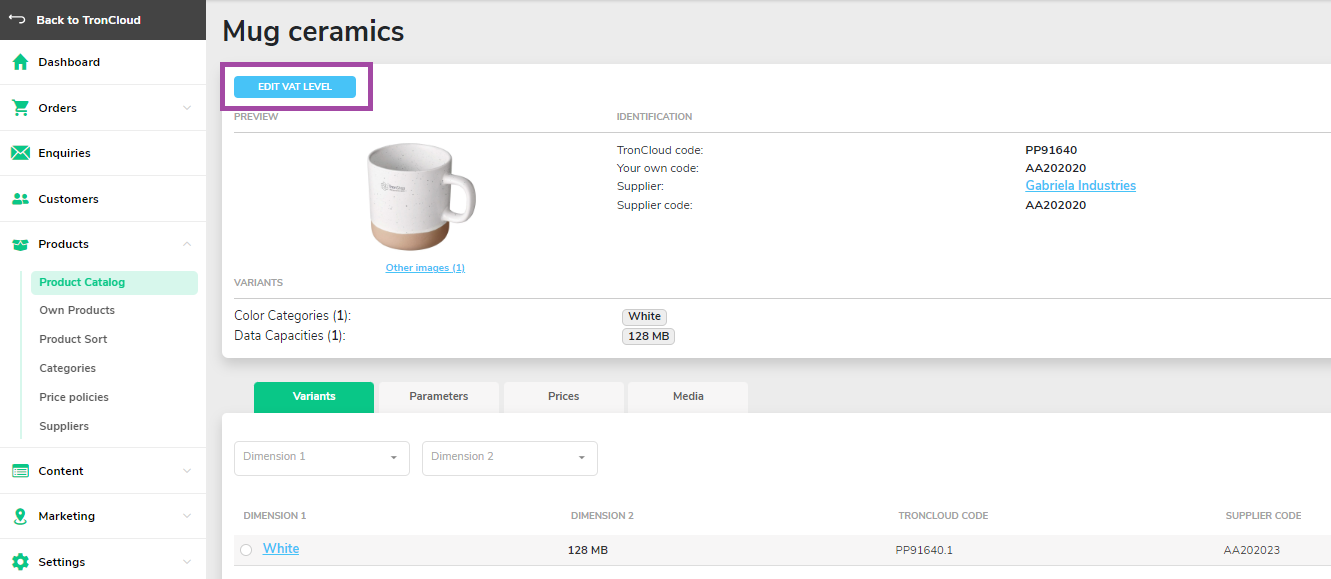The width and height of the screenshot is (1331, 579).
Task: Click the 128 MB data capacity tag
Action: [x=649, y=337]
